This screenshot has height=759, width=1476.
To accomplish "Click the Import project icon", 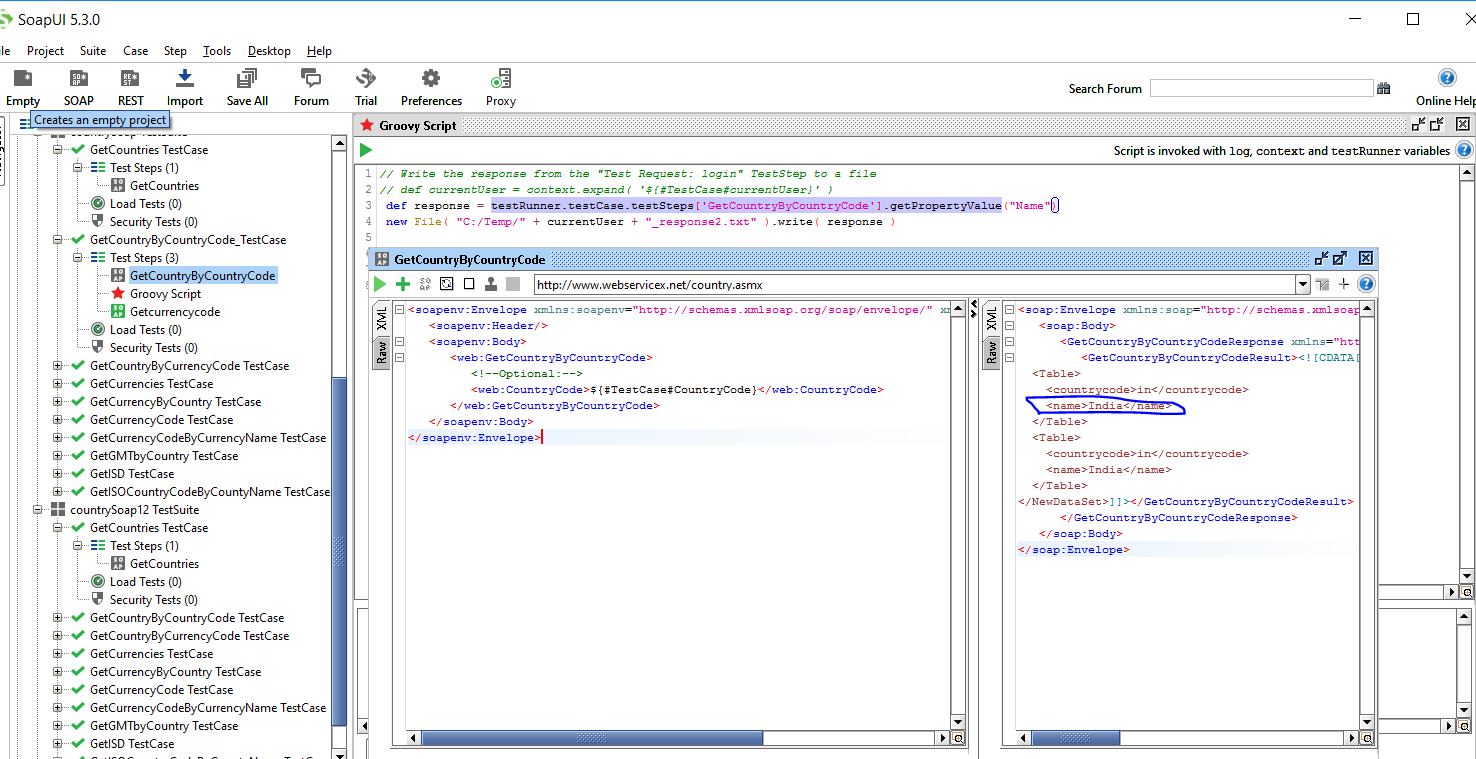I will pyautogui.click(x=184, y=80).
